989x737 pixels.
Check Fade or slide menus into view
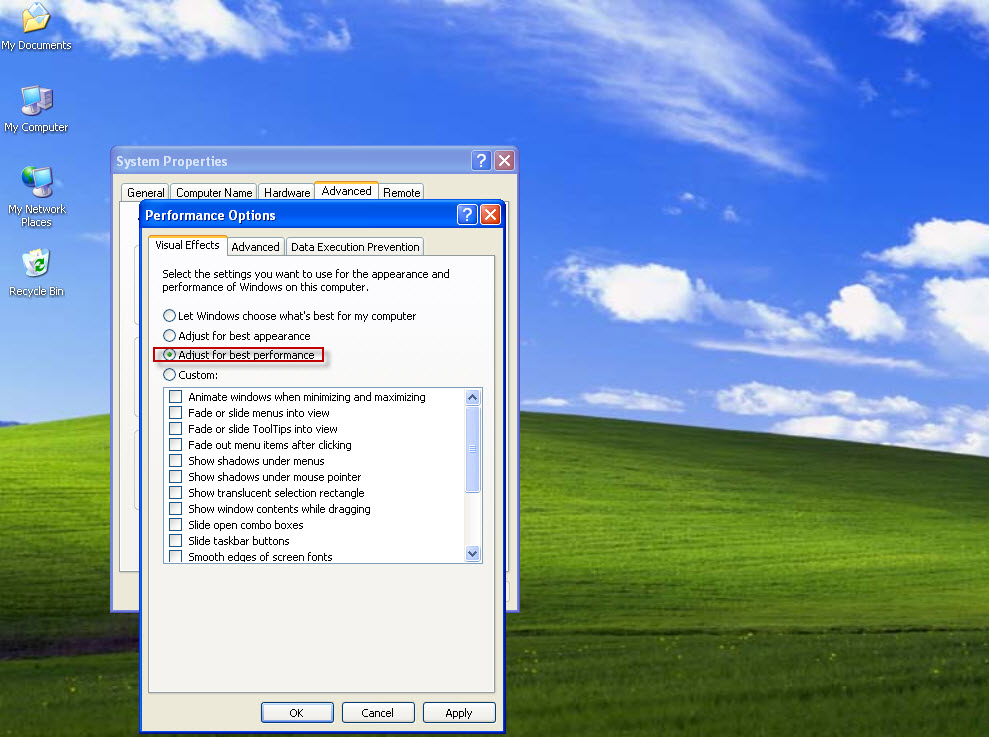click(x=175, y=413)
